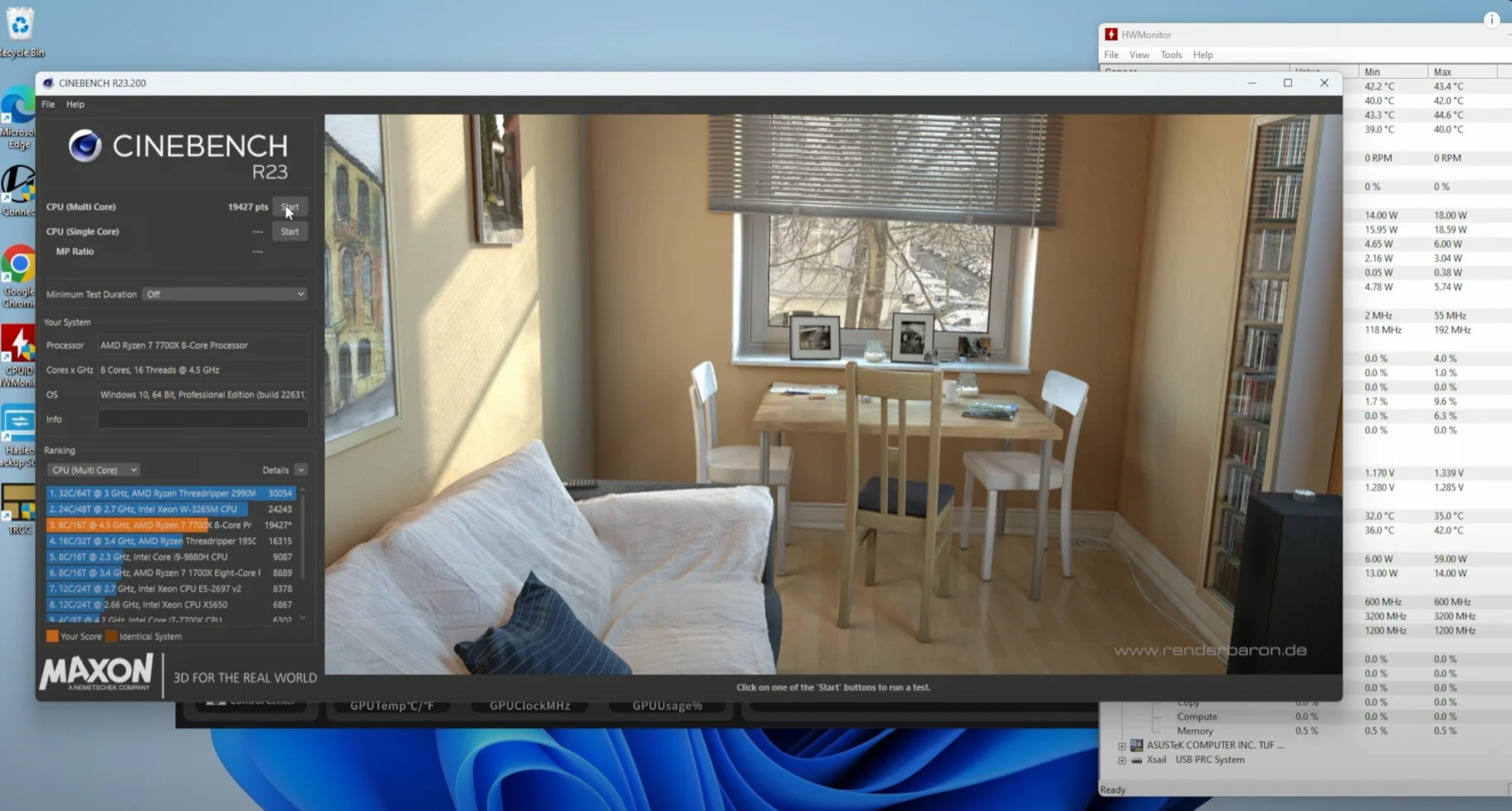The width and height of the screenshot is (1512, 811).
Task: Click the GPUTemp°C/°F label behind Cinebench
Action: pos(392,706)
